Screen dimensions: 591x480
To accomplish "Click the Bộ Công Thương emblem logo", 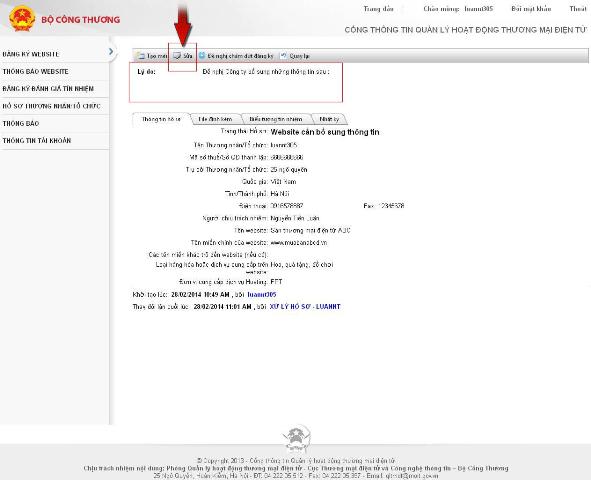I will point(22,18).
